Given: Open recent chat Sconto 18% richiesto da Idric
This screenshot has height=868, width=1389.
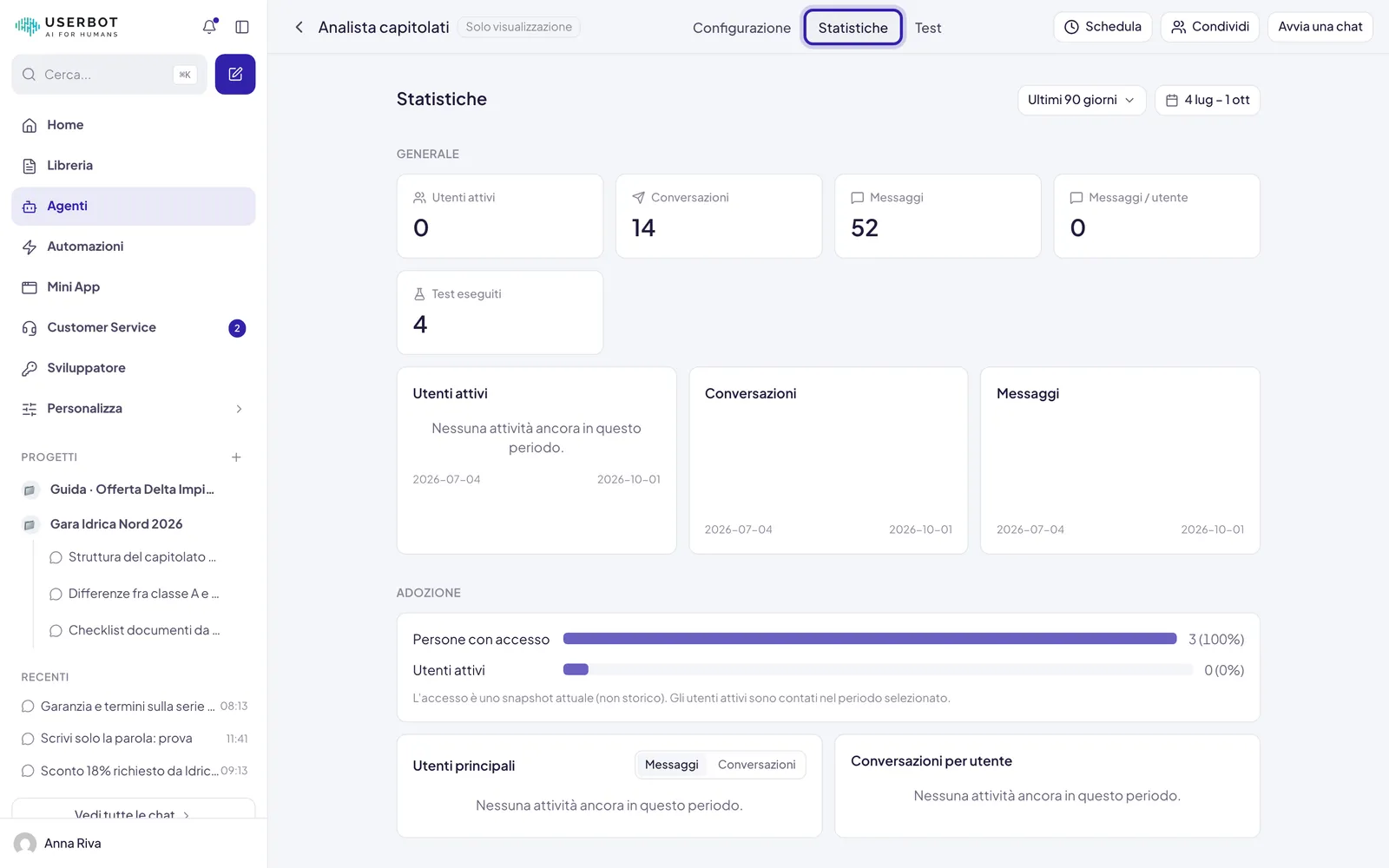Looking at the screenshot, I should (134, 771).
